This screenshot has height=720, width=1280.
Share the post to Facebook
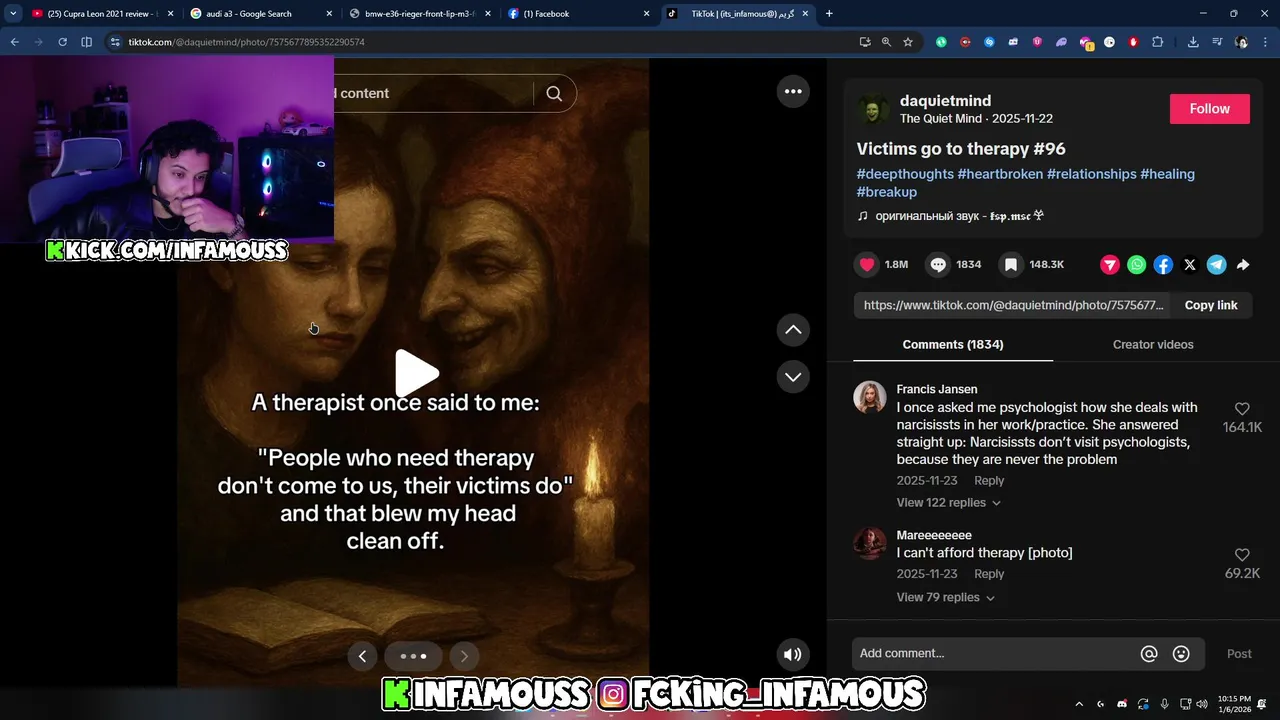[1163, 265]
